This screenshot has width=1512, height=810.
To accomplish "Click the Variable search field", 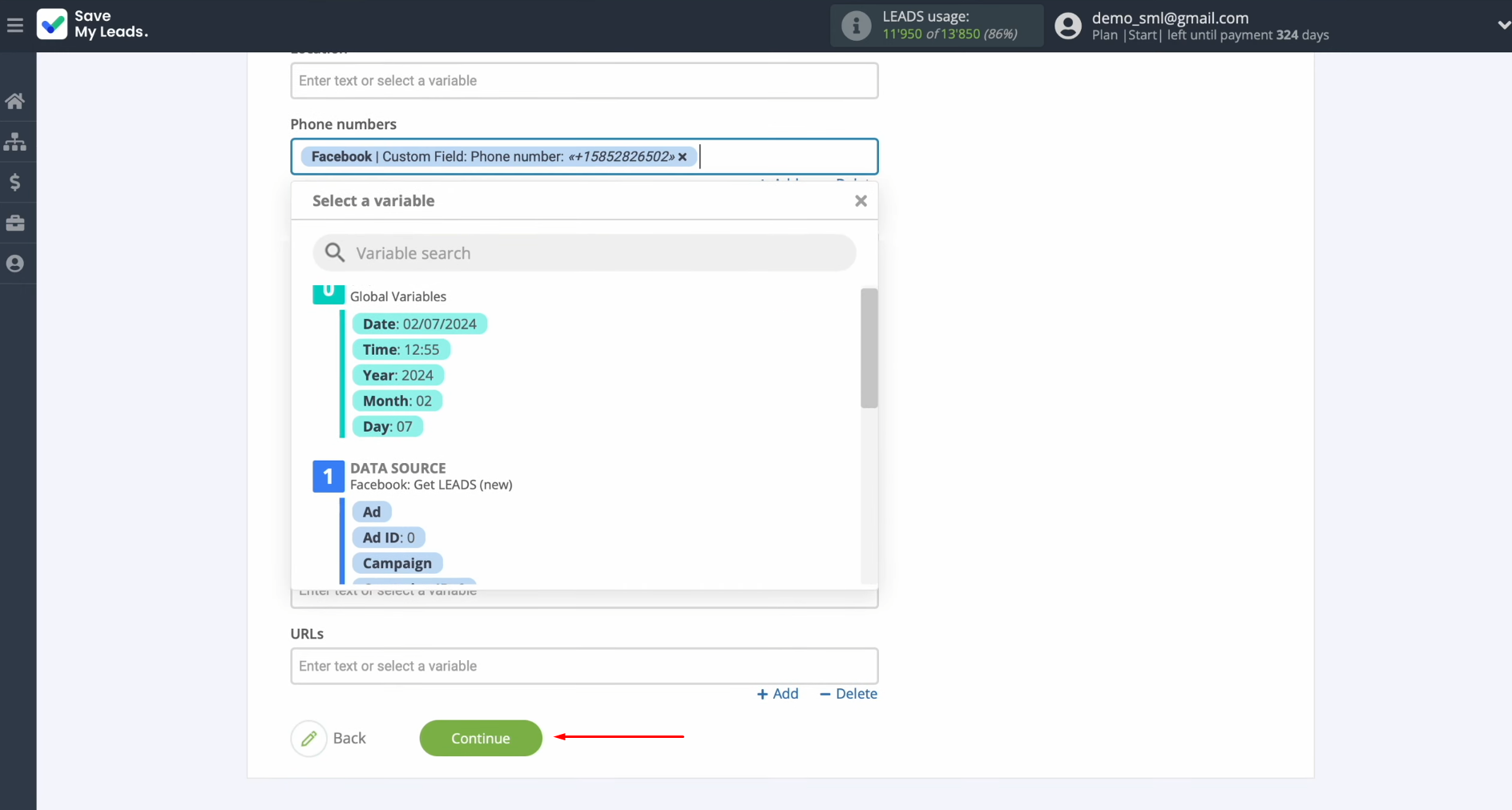I will (584, 253).
